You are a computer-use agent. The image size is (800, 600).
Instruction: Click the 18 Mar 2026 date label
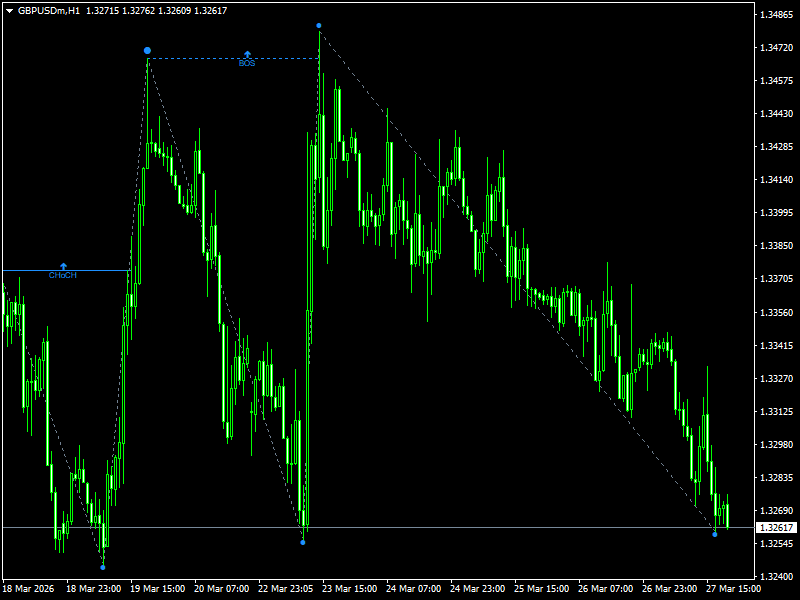(30, 589)
